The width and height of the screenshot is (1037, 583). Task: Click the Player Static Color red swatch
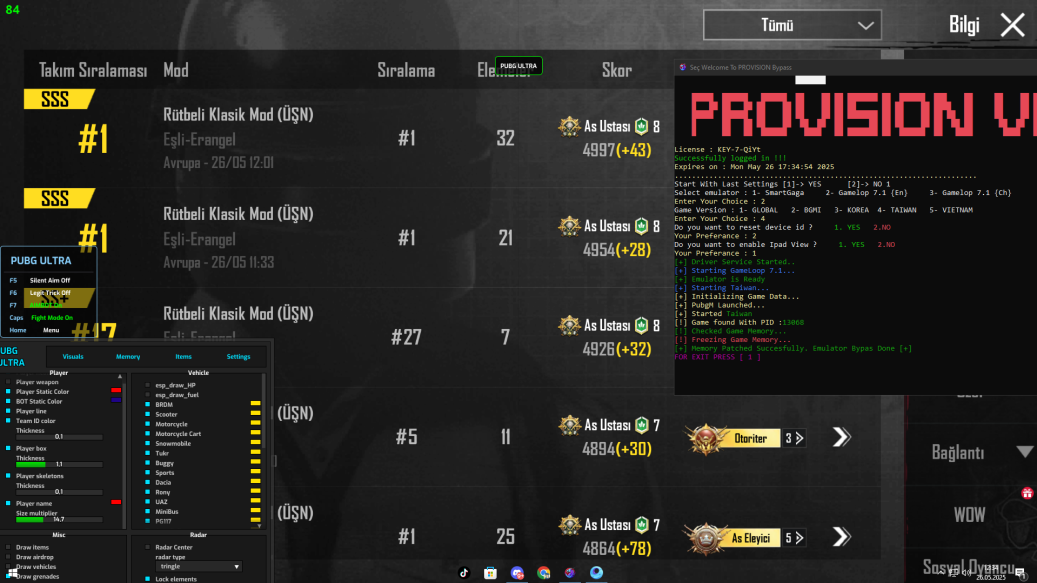coord(115,390)
